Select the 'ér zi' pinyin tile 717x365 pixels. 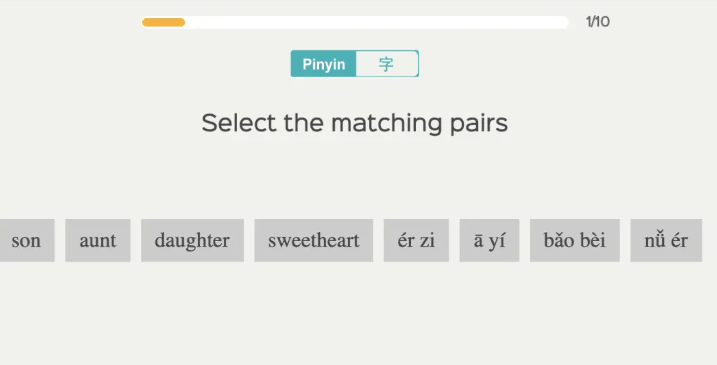tap(416, 241)
